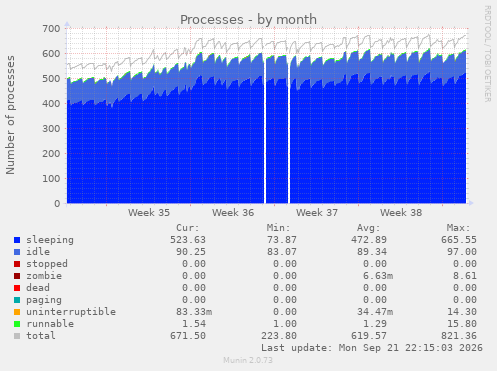Viewport: 497px width, 371px height.
Task: Click total average value 619.57
Action: [x=369, y=336]
